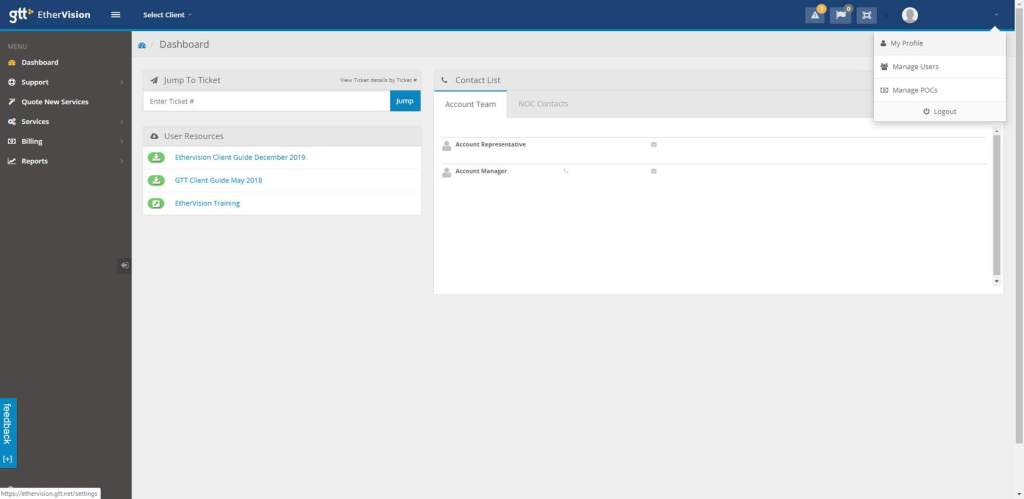
Task: Open GTT Client Guide May 2018 link
Action: click(x=218, y=180)
